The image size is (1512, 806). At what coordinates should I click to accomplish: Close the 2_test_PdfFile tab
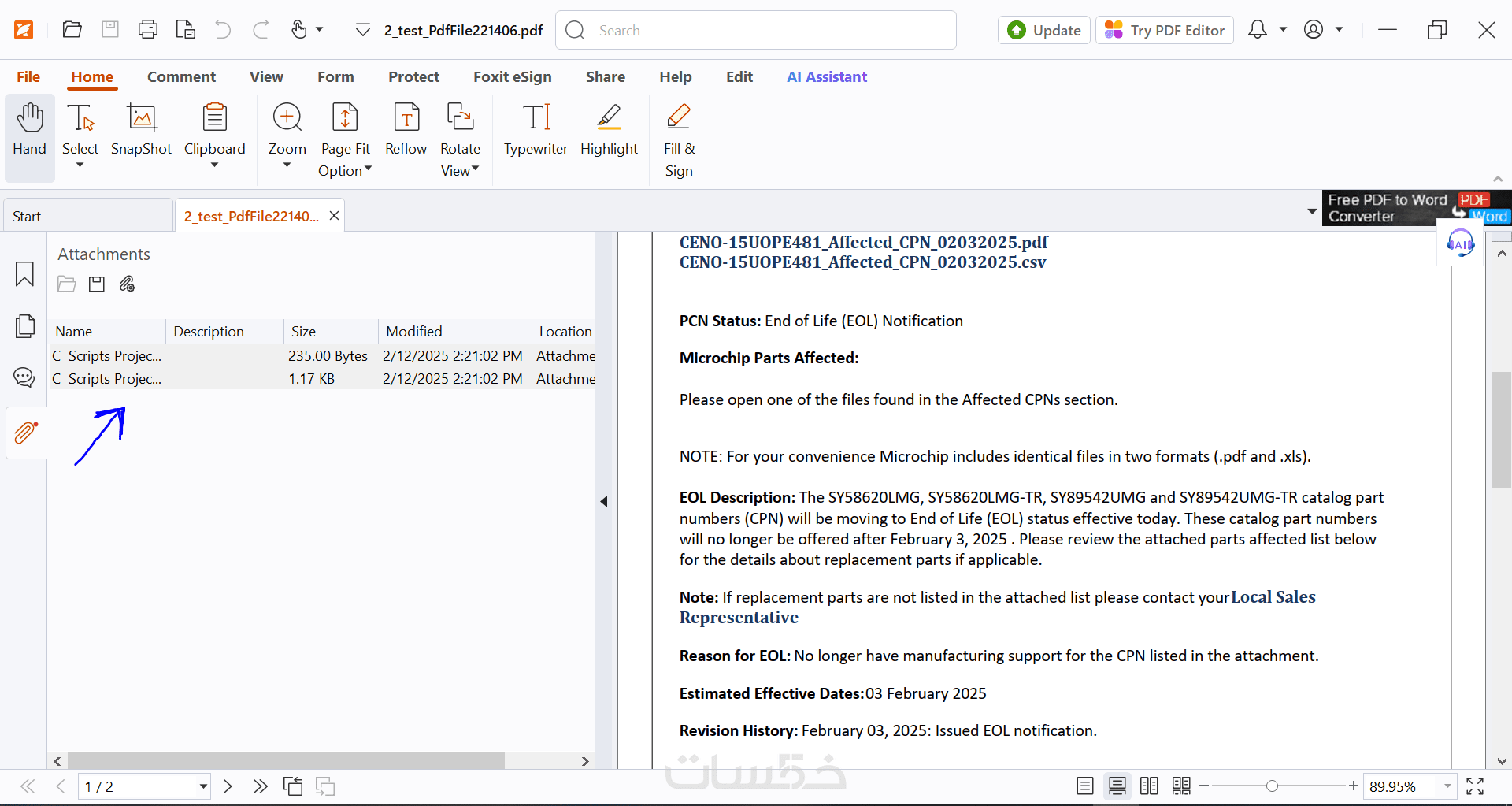coord(334,216)
